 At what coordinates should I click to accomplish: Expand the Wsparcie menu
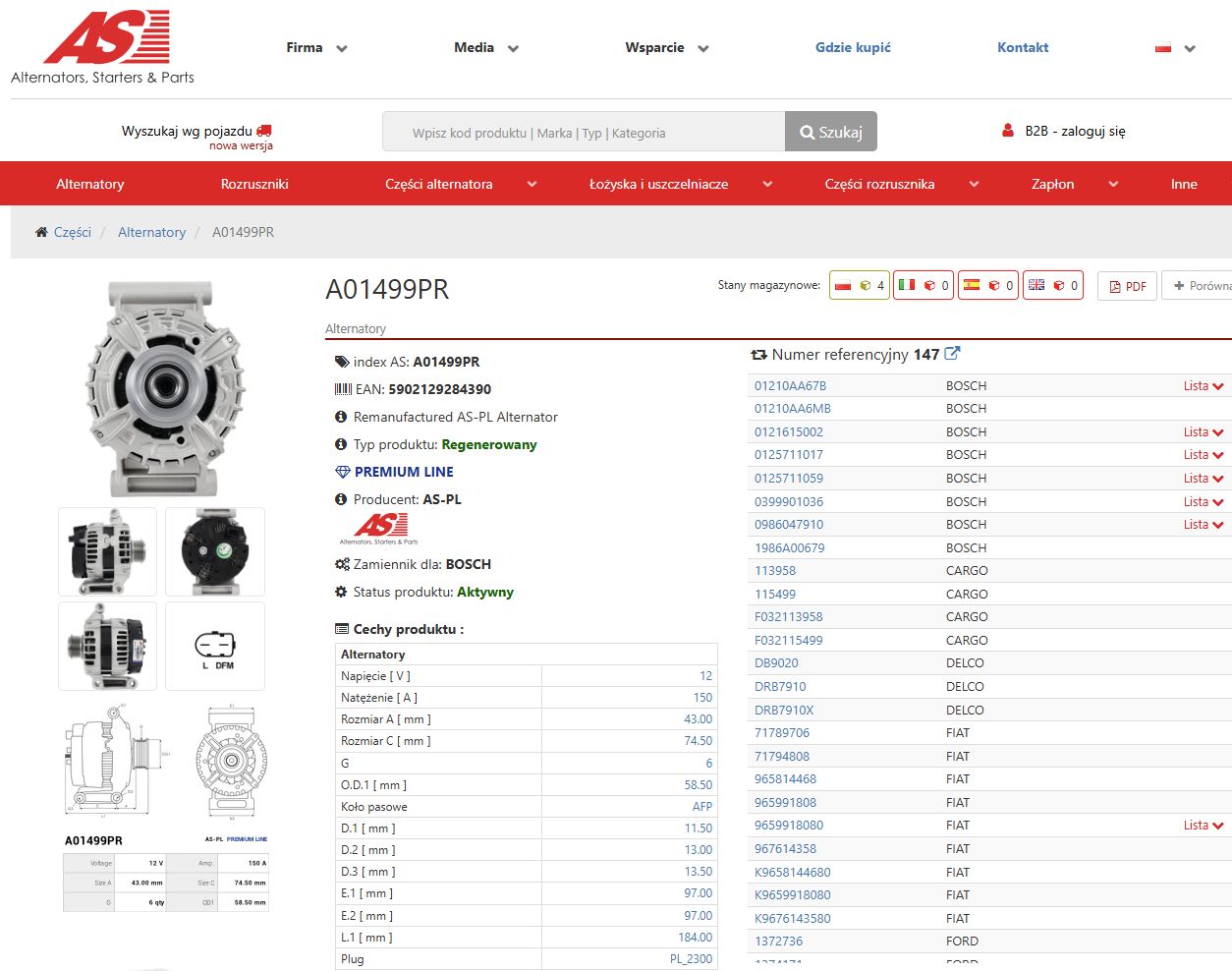(x=667, y=47)
